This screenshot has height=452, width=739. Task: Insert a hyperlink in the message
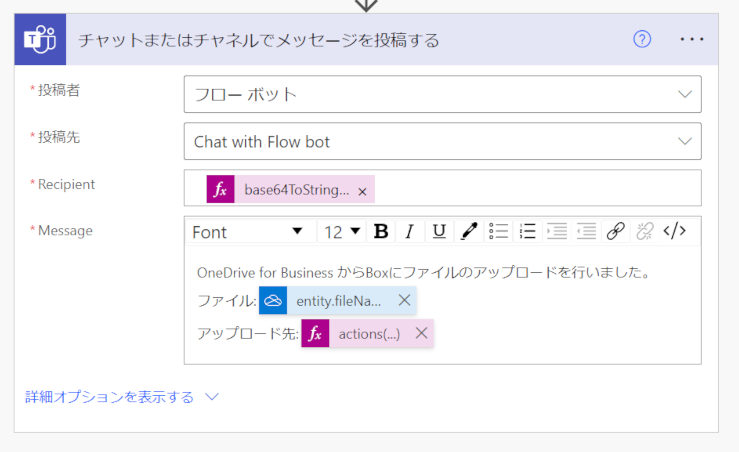click(x=616, y=232)
